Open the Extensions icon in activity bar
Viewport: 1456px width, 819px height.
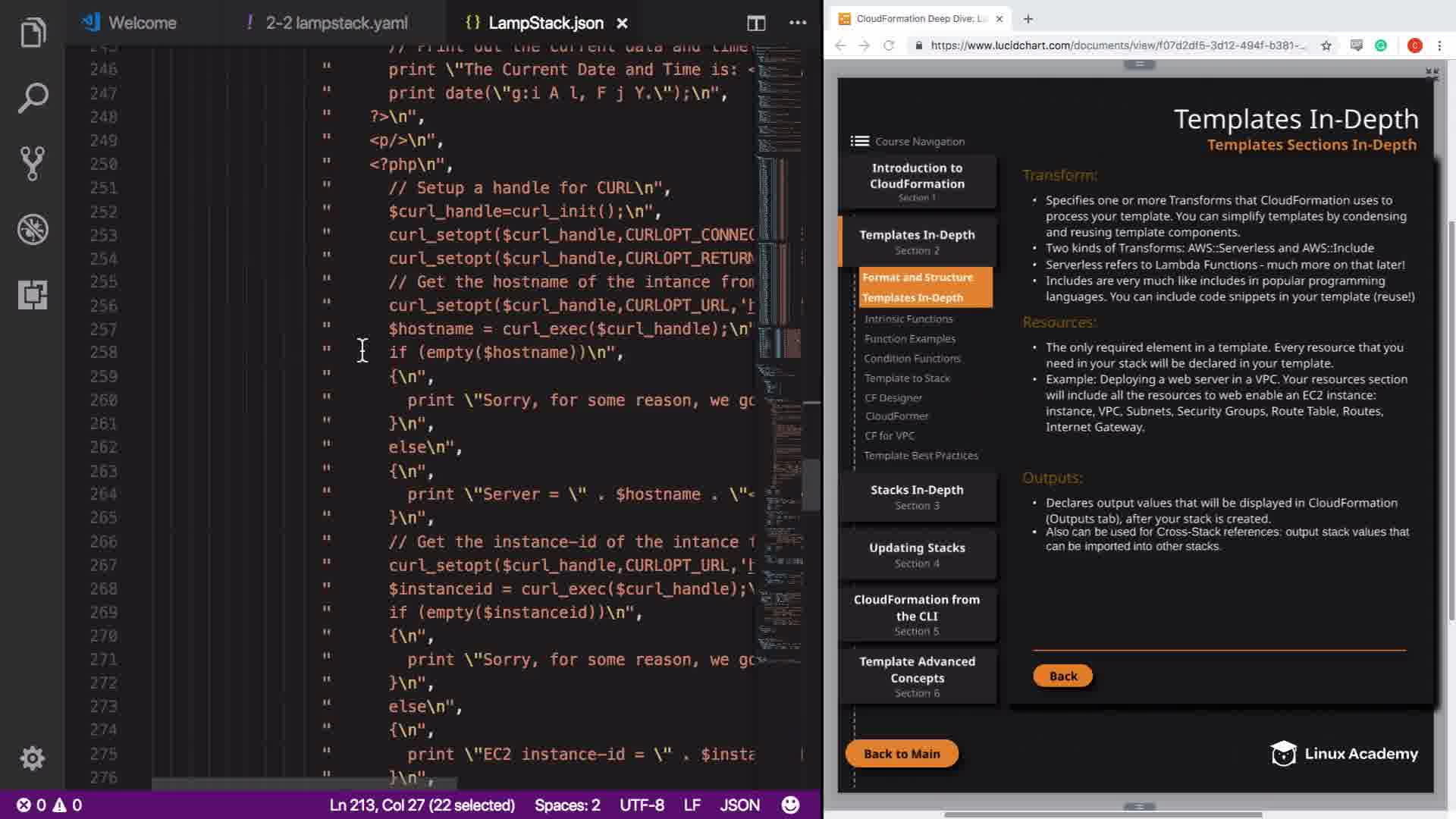33,294
